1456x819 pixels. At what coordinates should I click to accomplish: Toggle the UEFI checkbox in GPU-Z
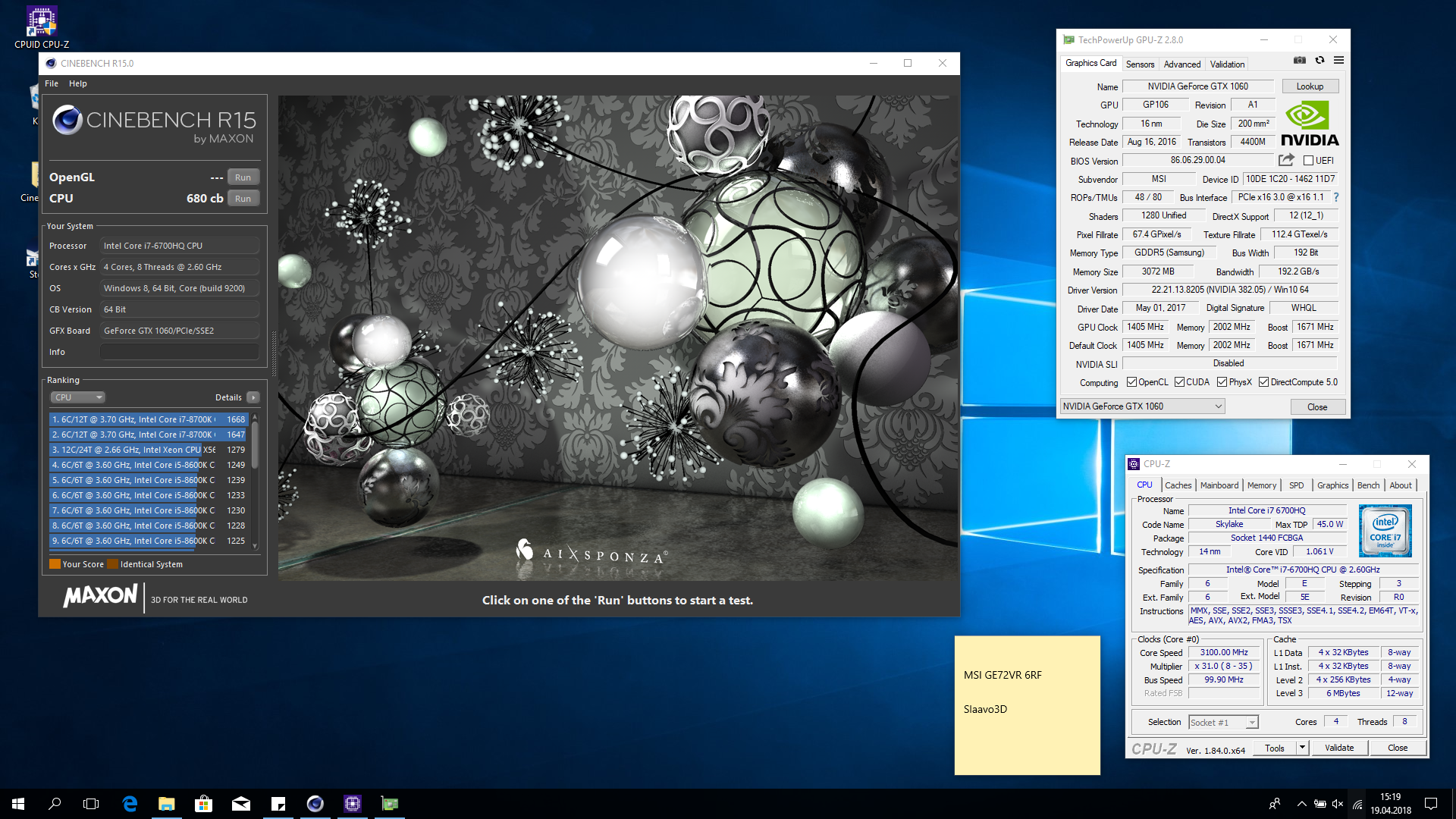[x=1308, y=160]
